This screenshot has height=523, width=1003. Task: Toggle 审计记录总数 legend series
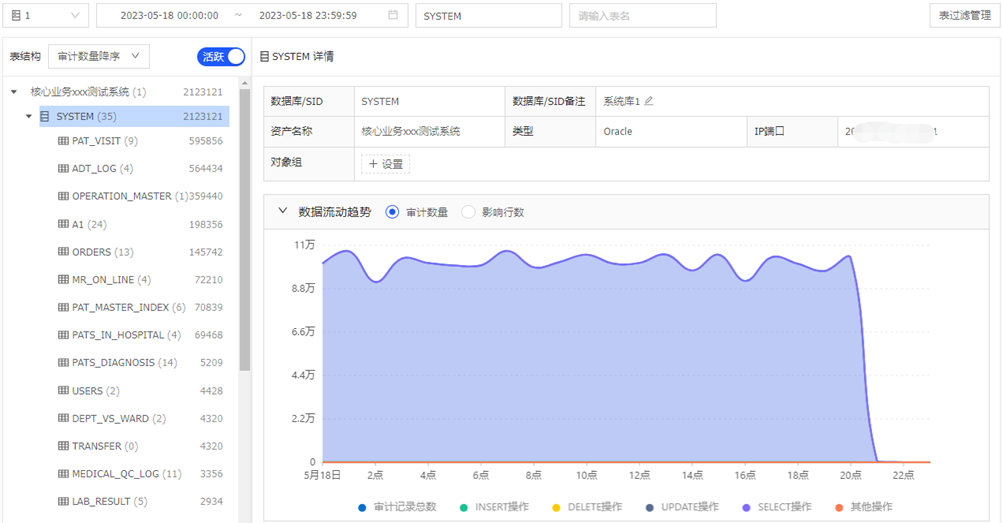[x=397, y=507]
